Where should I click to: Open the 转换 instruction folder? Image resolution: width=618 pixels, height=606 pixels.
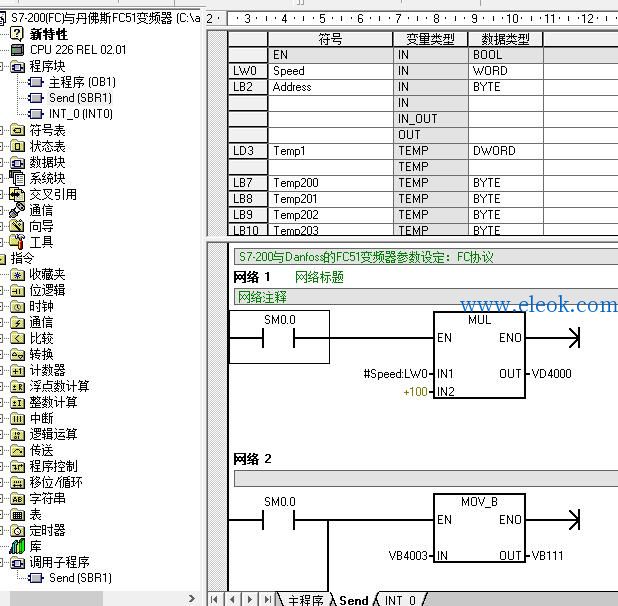(x=17, y=355)
